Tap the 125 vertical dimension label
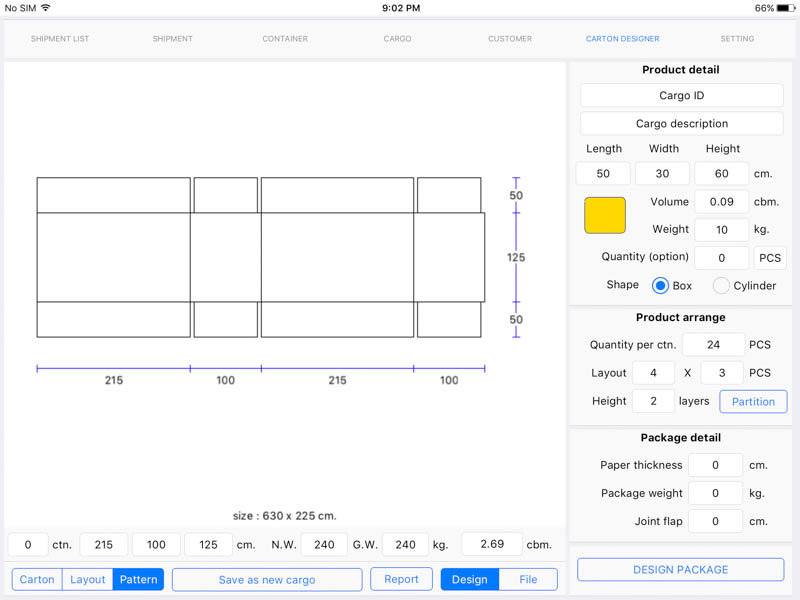The width and height of the screenshot is (800, 600). pyautogui.click(x=516, y=257)
